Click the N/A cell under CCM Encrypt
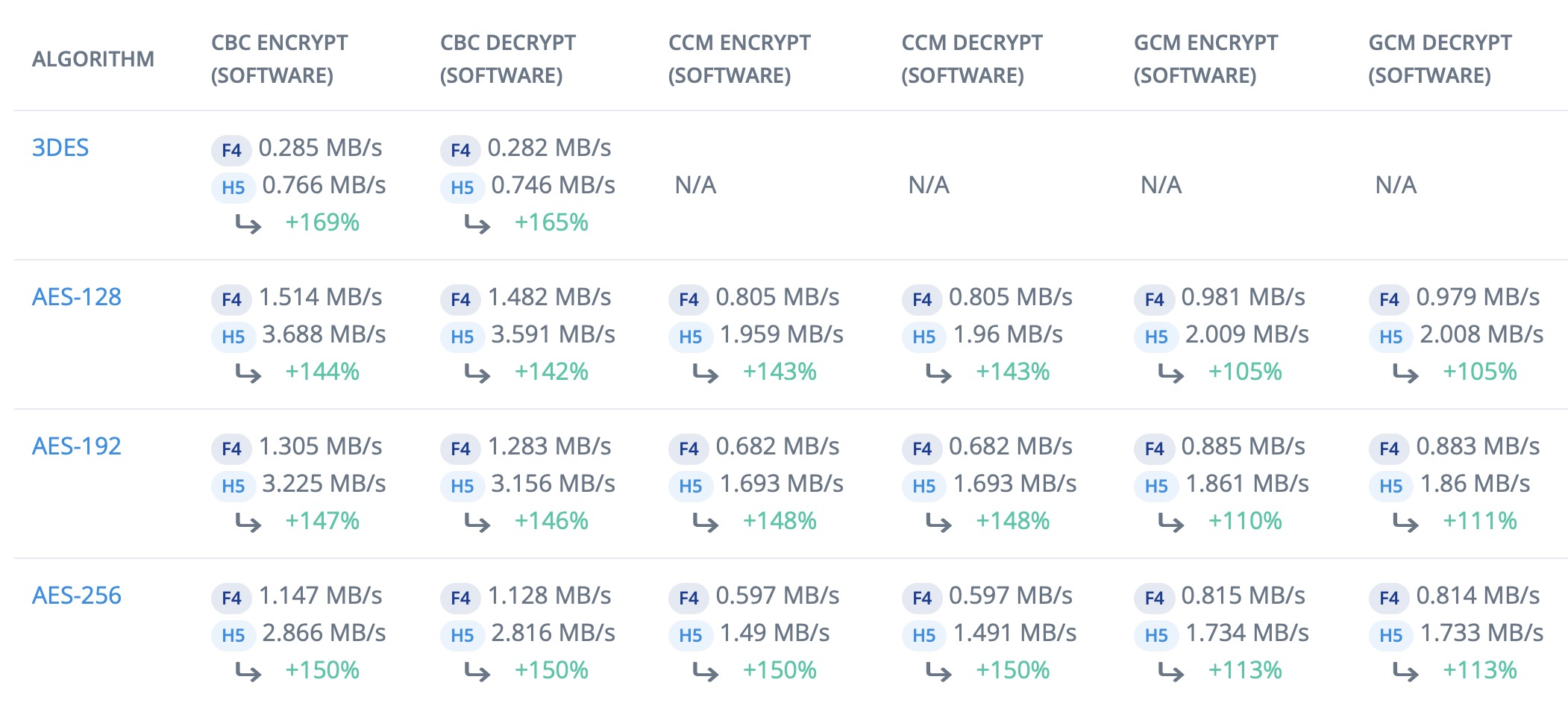Viewport: 1568px width, 706px height. click(695, 185)
